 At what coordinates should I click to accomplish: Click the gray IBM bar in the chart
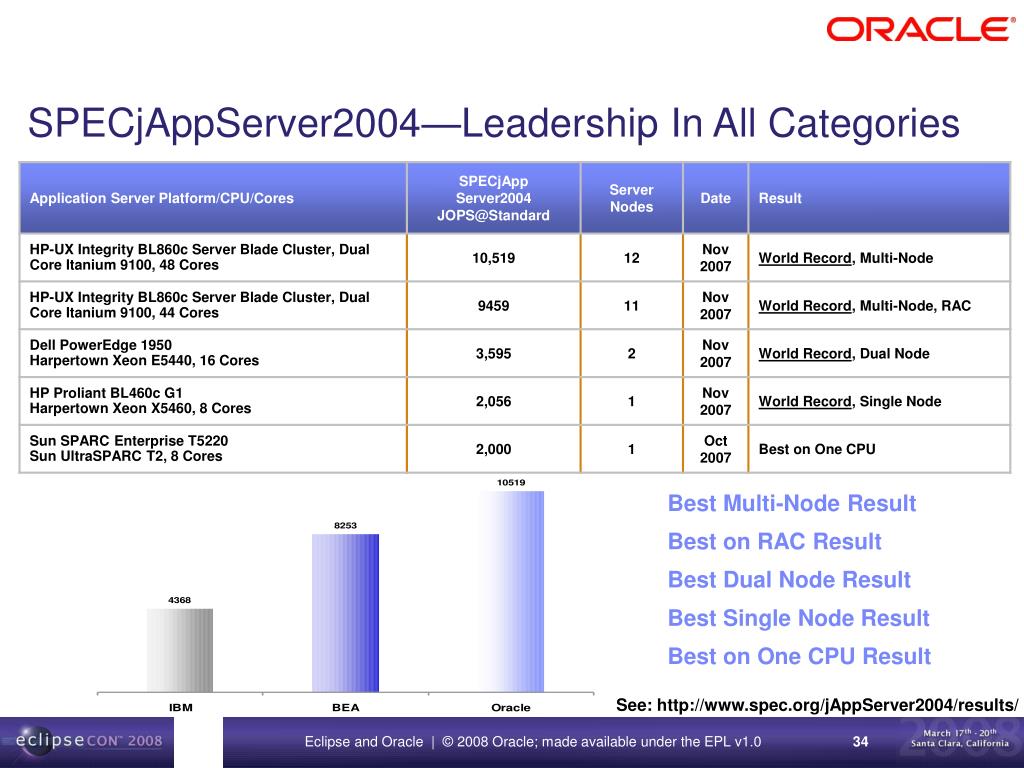[x=180, y=650]
